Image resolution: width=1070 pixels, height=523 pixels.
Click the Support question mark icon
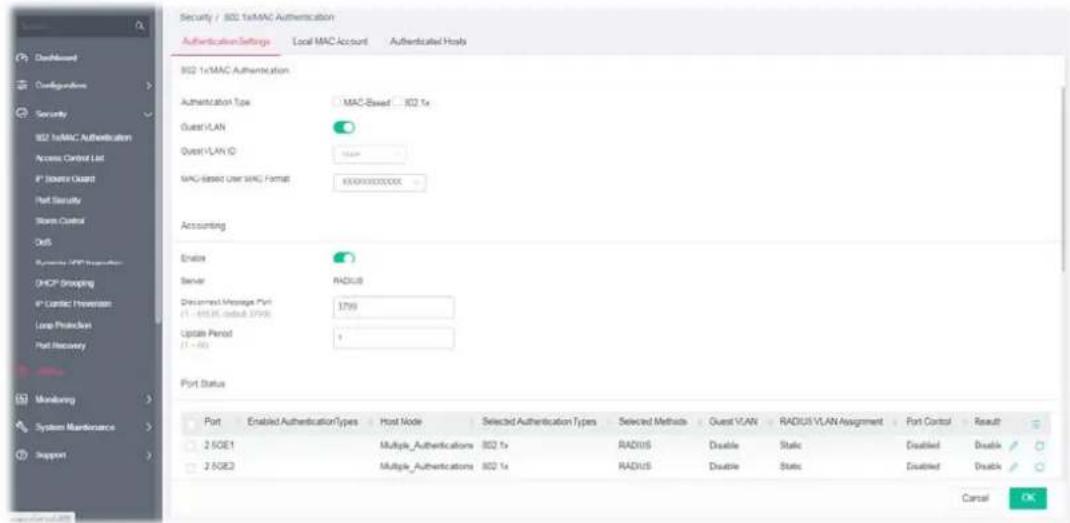pos(20,455)
